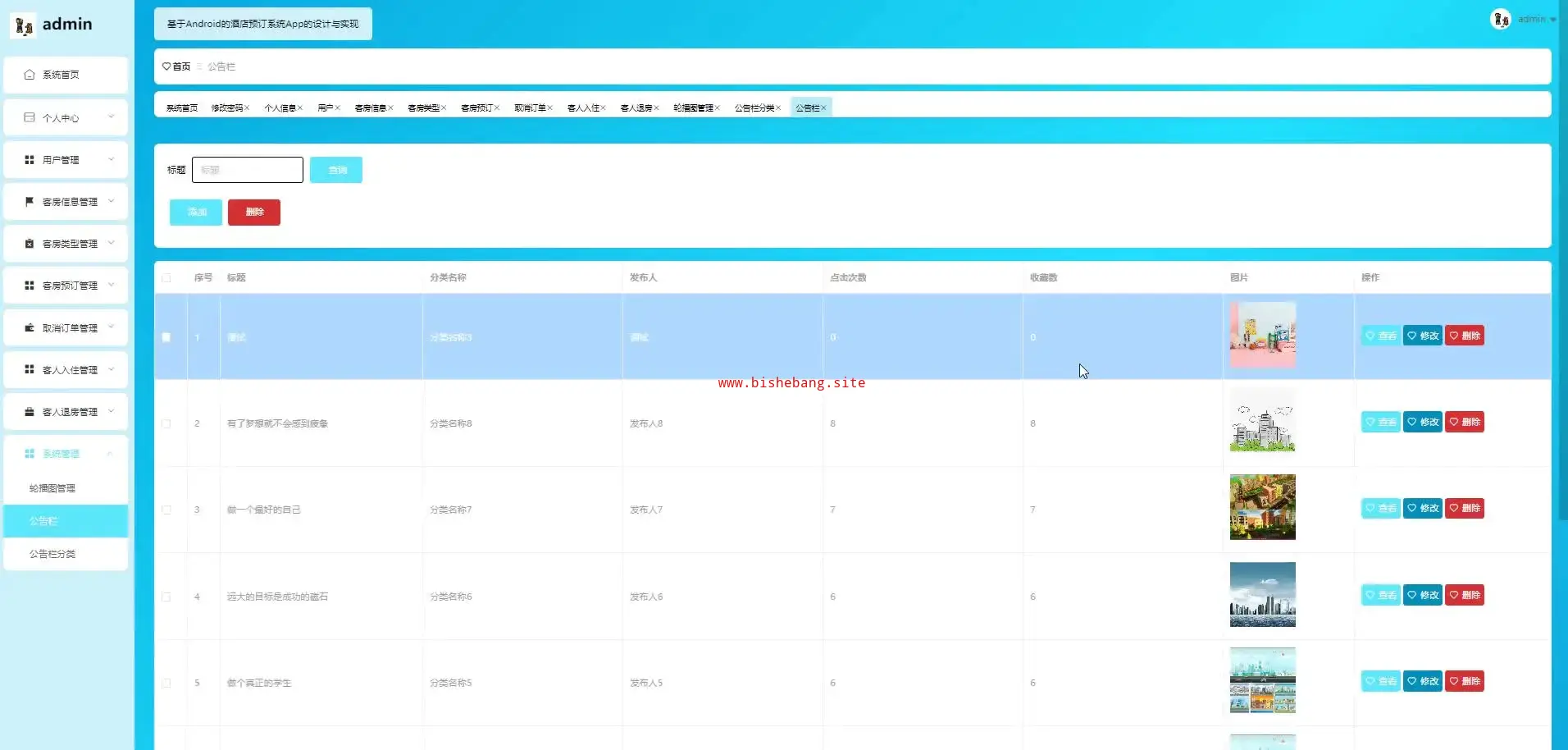Click 修改 for row 1

coord(1423,336)
